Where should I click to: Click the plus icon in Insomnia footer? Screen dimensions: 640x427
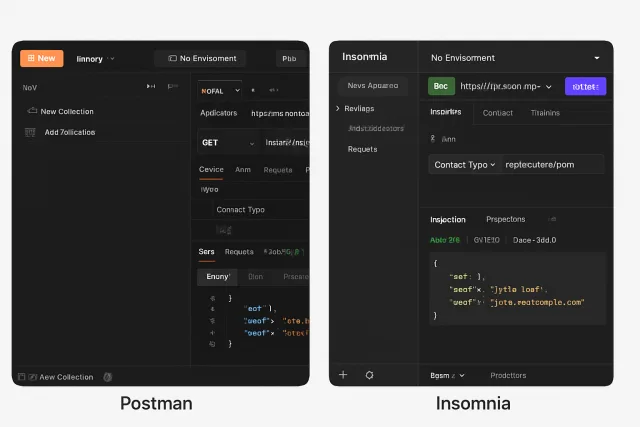coord(343,375)
